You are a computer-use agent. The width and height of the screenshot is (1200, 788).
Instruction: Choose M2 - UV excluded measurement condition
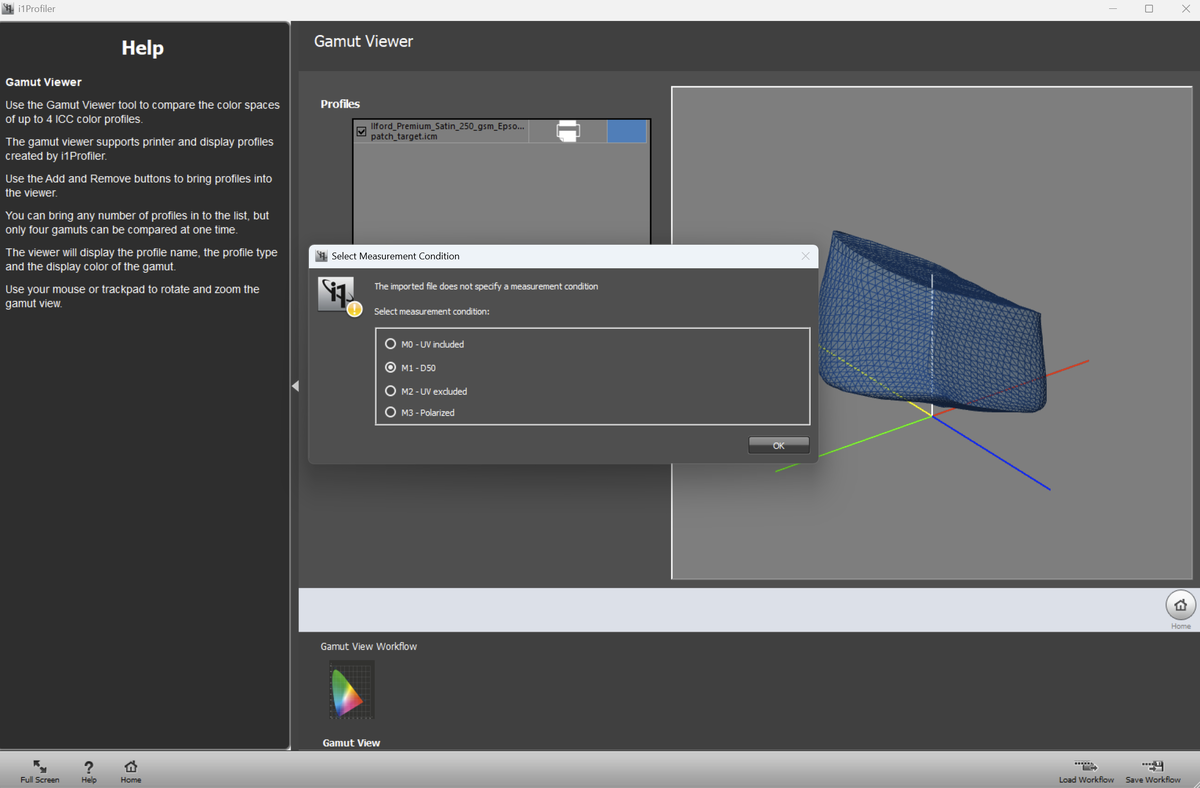pyautogui.click(x=391, y=391)
